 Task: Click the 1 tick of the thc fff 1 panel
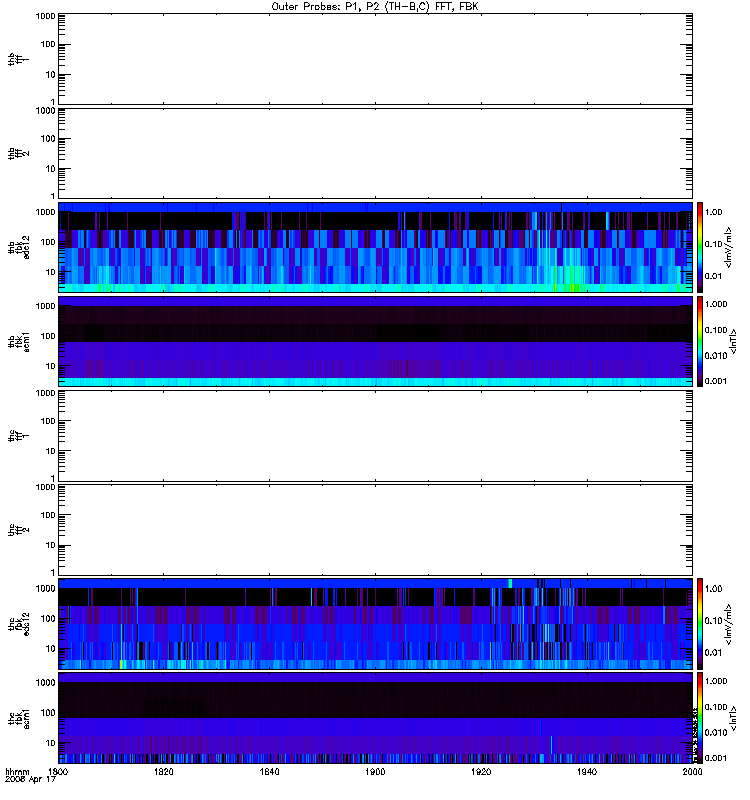pos(53,479)
